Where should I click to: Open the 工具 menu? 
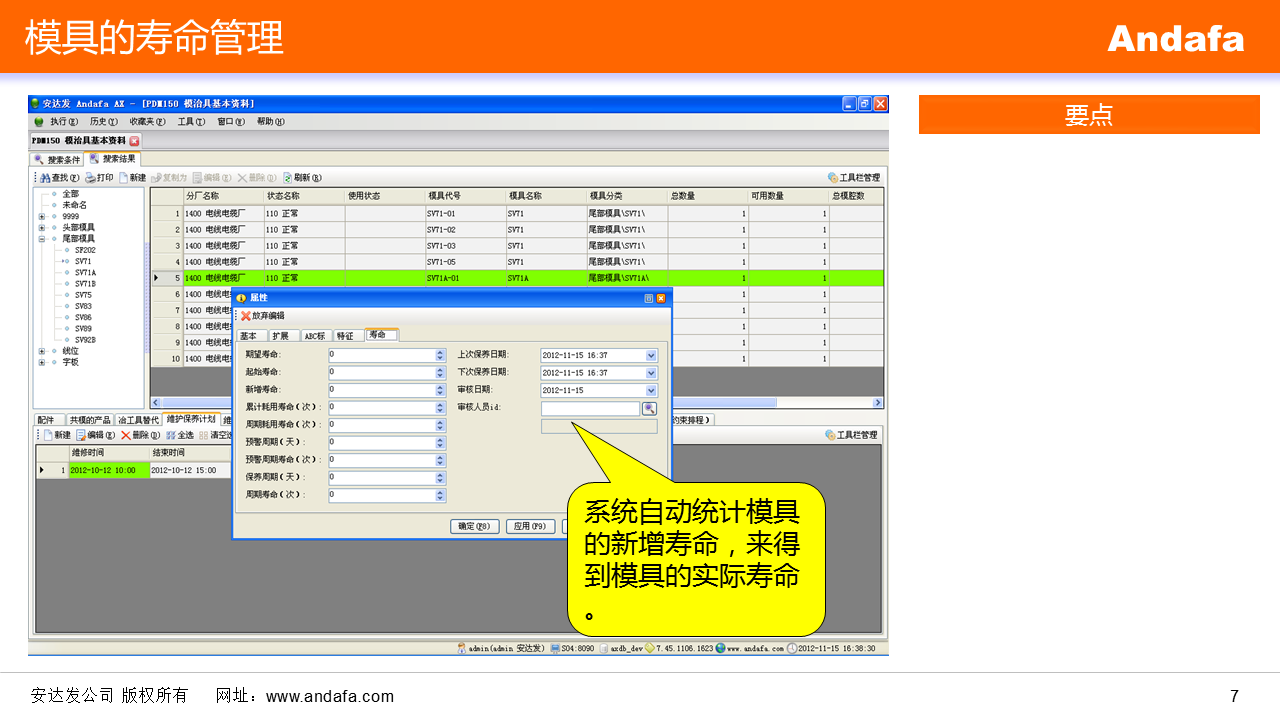190,122
